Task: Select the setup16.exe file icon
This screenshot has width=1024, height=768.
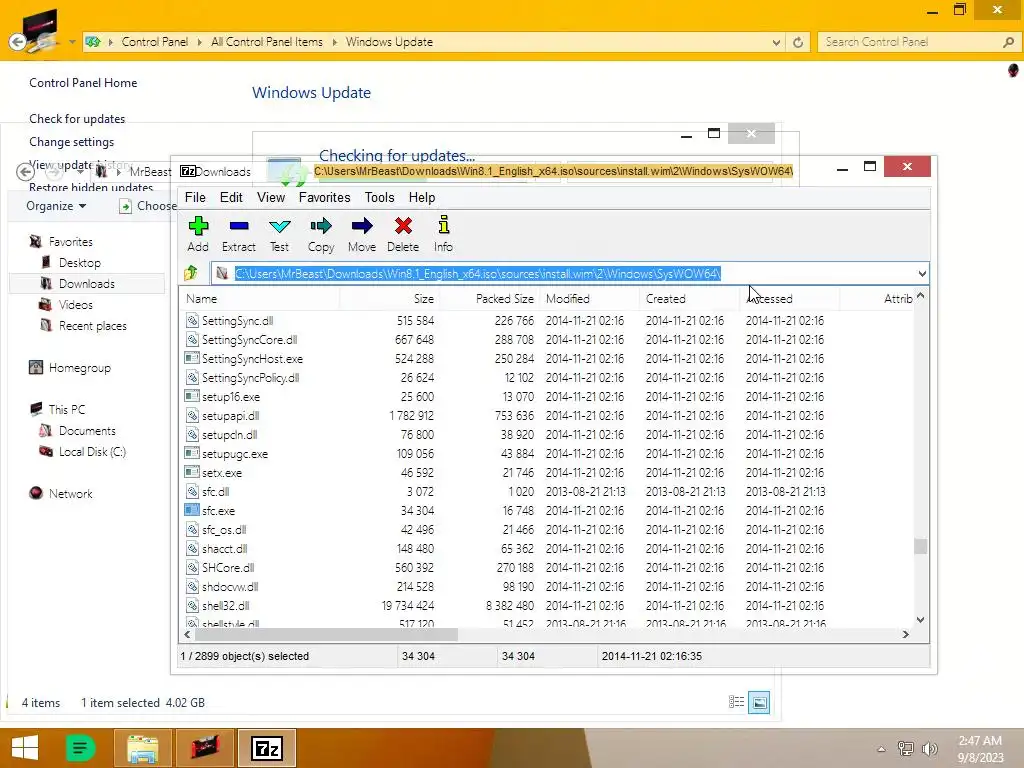Action: point(192,396)
